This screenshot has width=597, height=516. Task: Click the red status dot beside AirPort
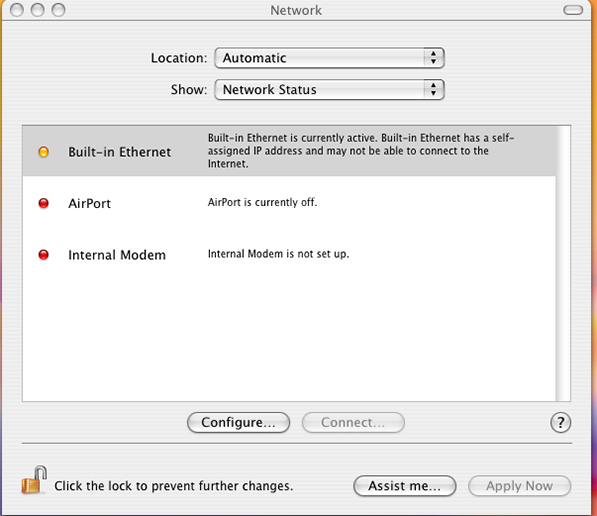(44, 203)
